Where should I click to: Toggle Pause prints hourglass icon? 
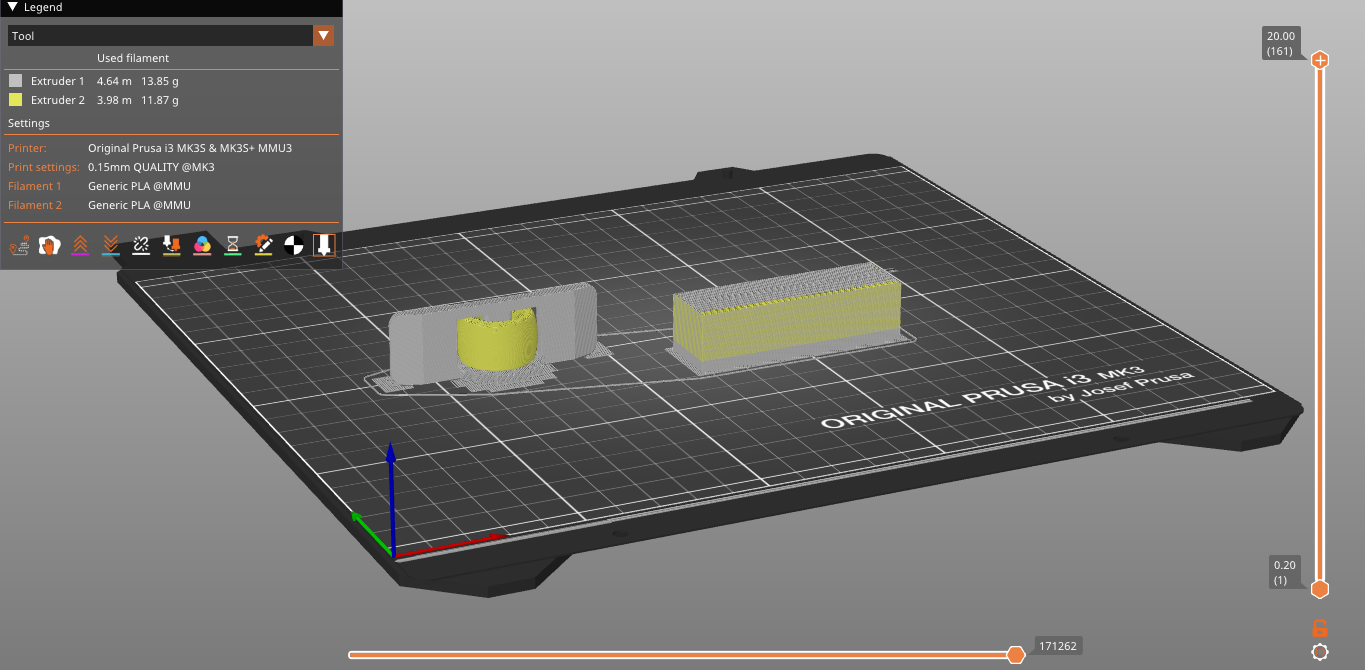pyautogui.click(x=232, y=245)
